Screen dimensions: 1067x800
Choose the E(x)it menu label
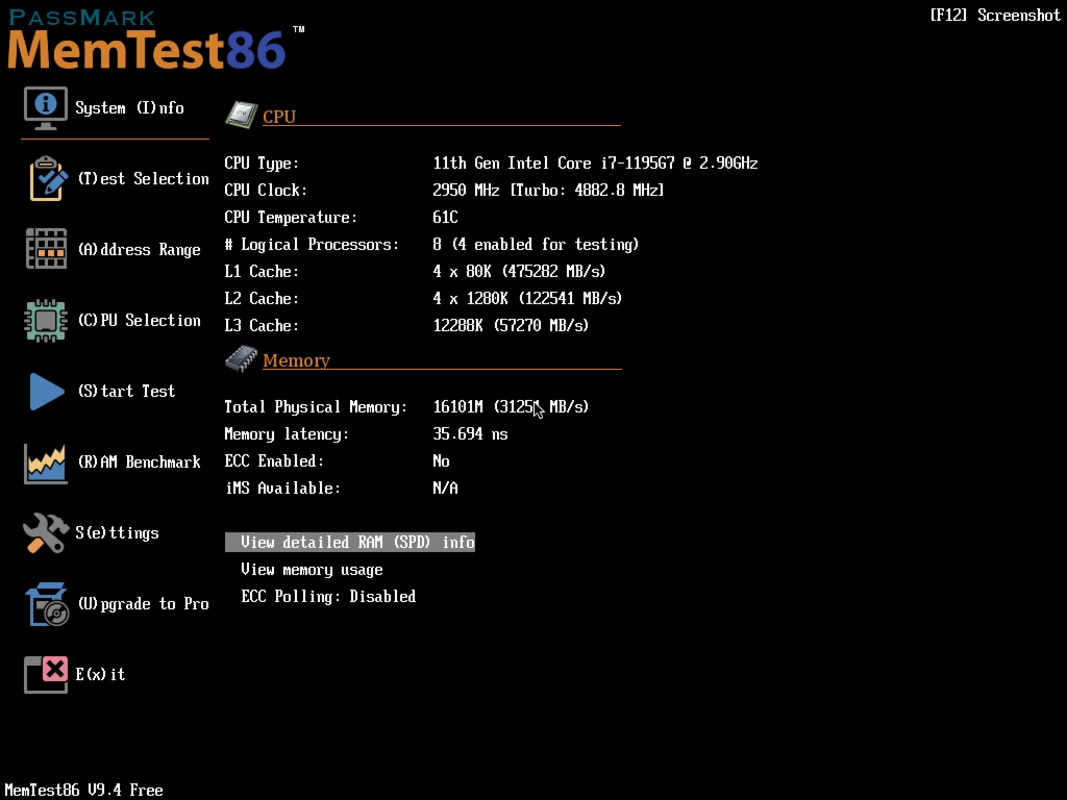click(101, 674)
